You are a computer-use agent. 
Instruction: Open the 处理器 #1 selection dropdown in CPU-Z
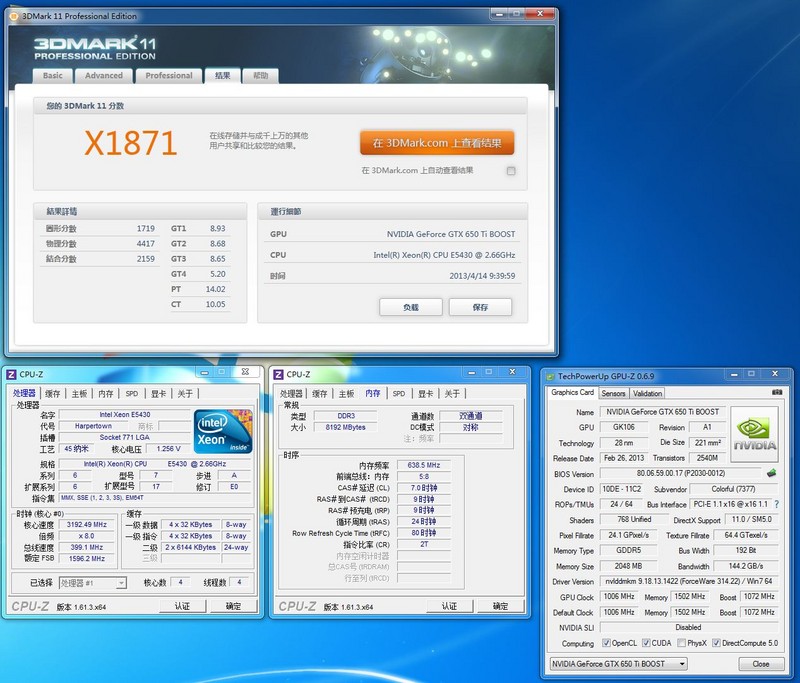pos(93,583)
